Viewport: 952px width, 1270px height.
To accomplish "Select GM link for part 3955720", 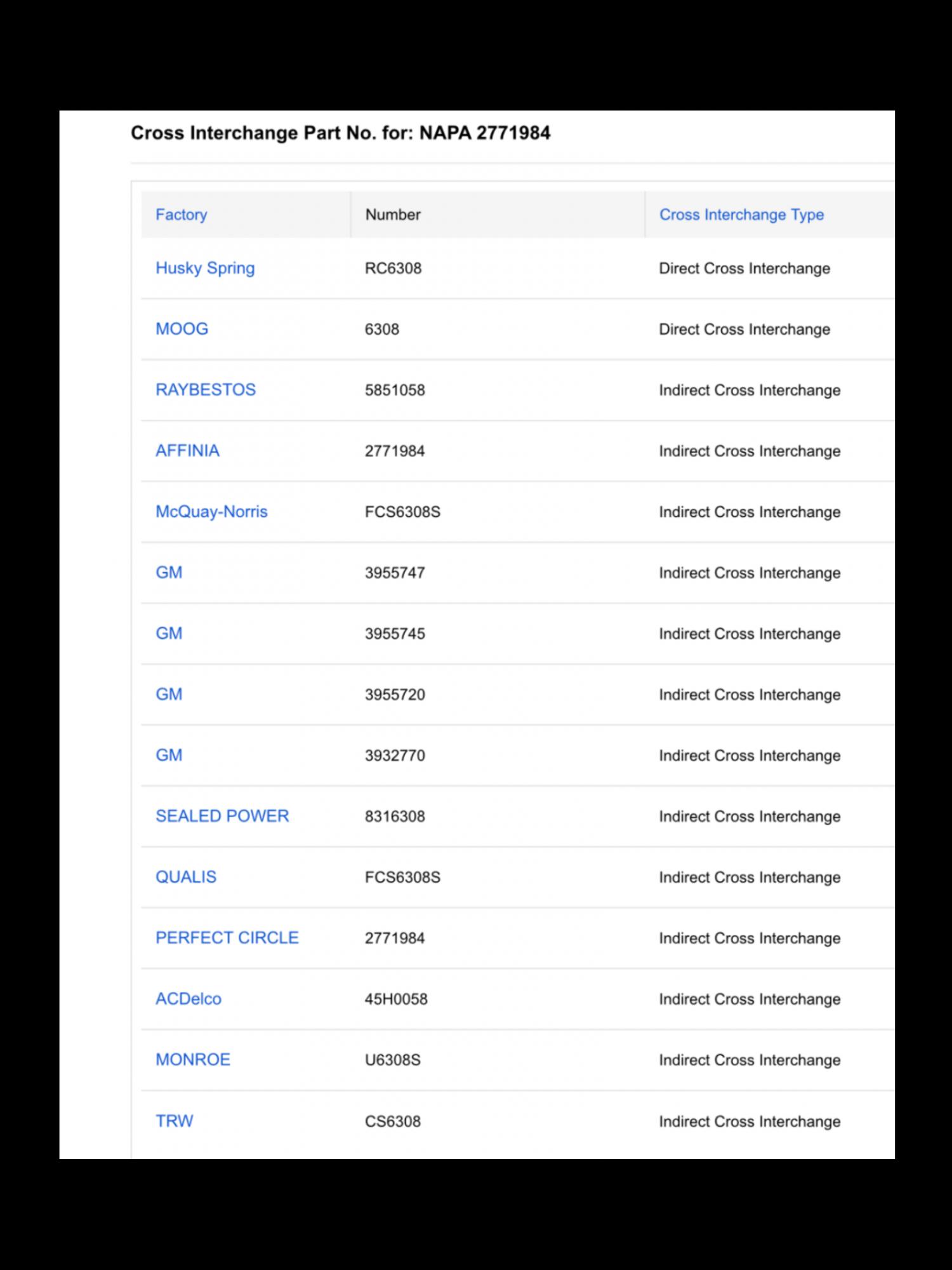I will pyautogui.click(x=169, y=695).
